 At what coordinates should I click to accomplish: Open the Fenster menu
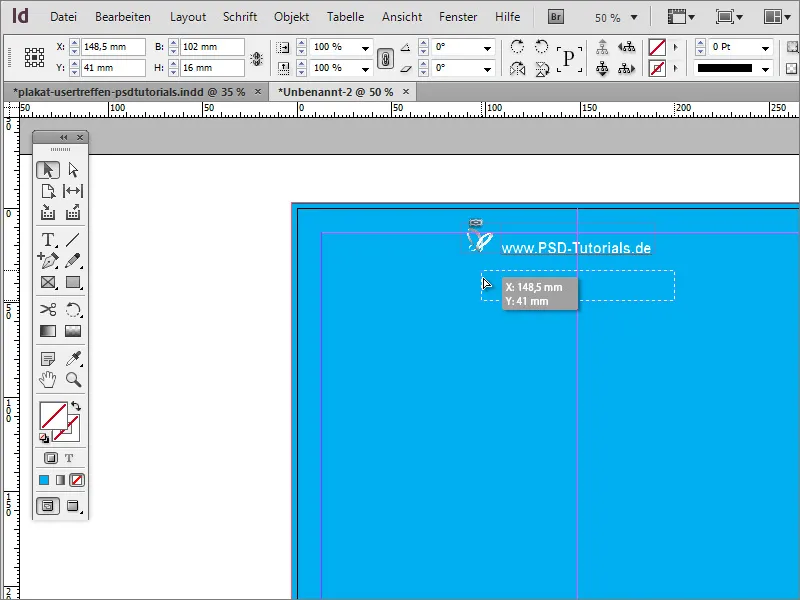point(458,17)
